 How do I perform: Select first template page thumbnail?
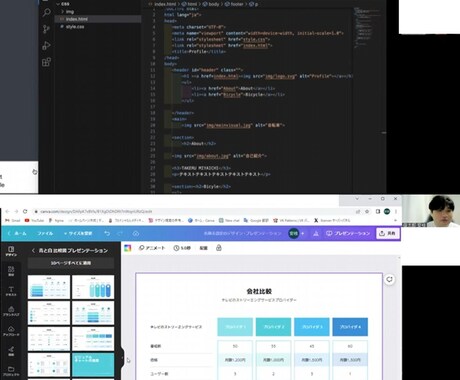tap(49, 287)
